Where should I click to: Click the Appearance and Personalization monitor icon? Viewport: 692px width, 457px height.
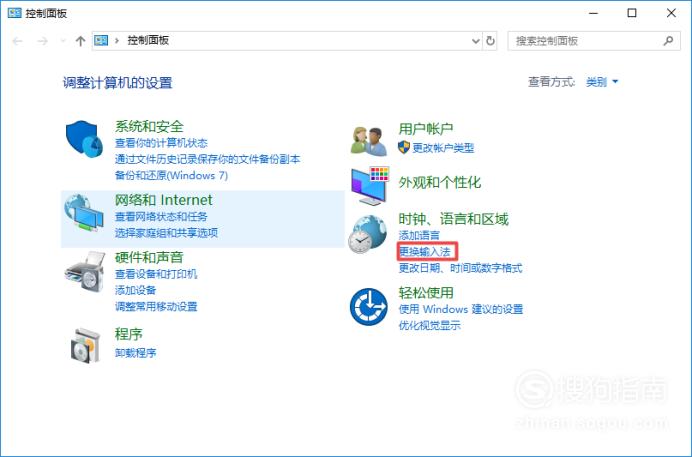[370, 186]
